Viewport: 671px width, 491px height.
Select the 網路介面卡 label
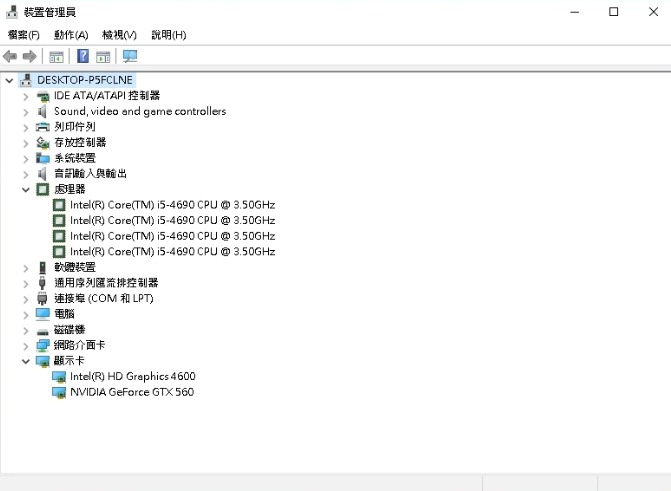coord(80,345)
